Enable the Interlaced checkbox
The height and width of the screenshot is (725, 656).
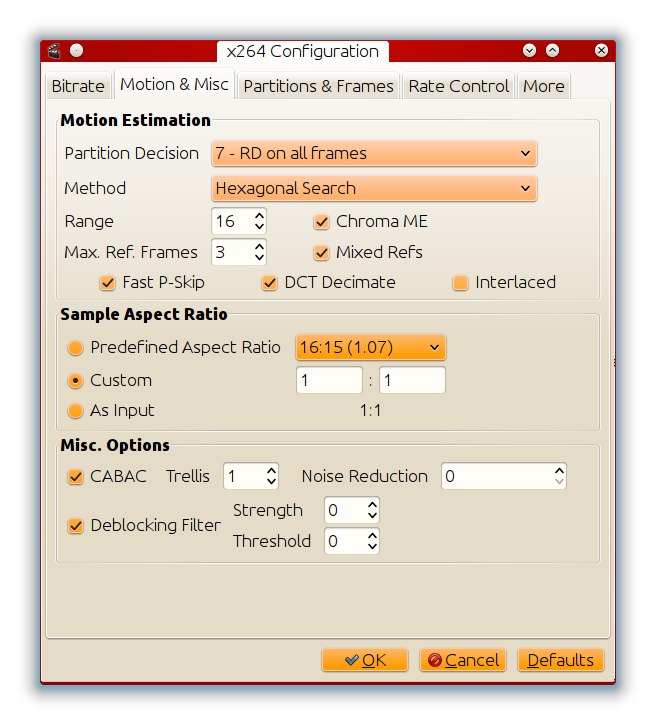coord(460,283)
